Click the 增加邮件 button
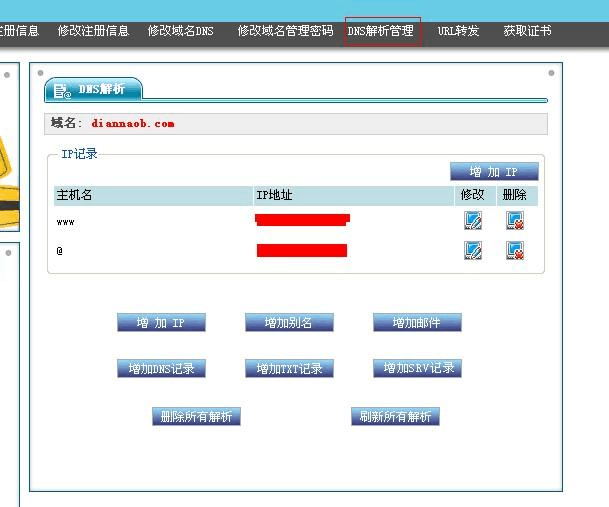 coord(417,323)
